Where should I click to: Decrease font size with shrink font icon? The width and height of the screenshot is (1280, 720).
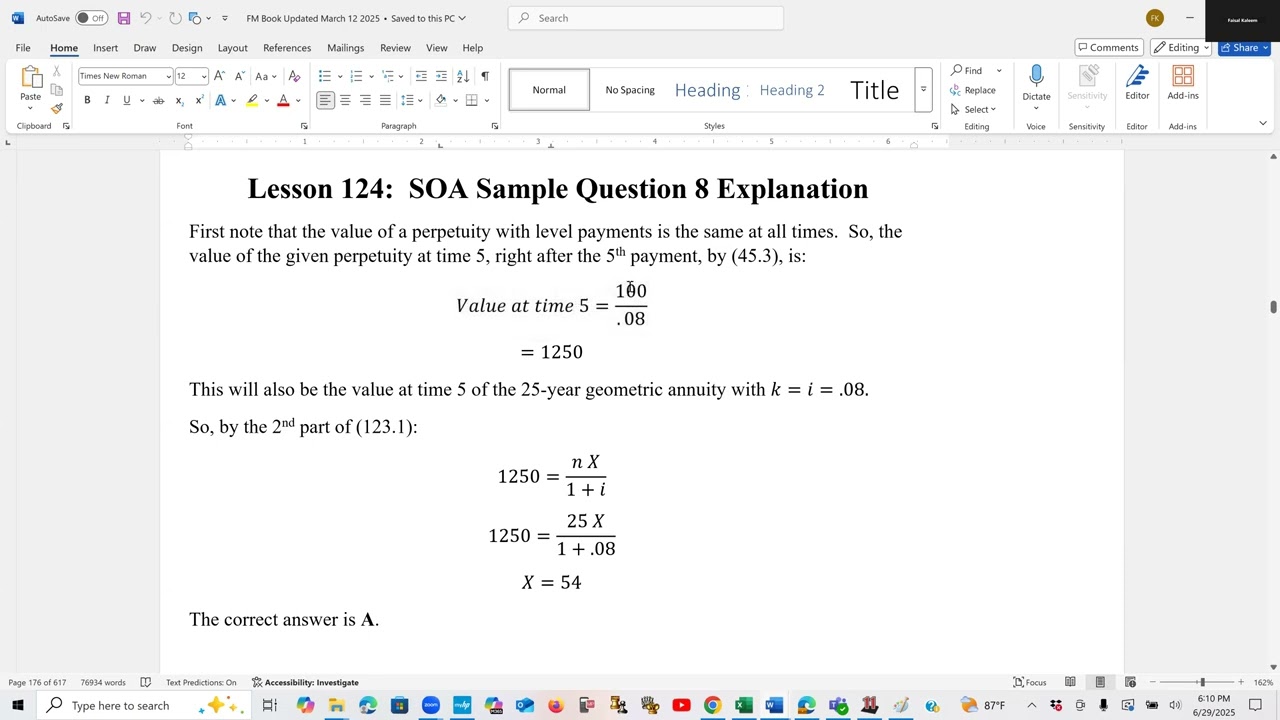239,76
